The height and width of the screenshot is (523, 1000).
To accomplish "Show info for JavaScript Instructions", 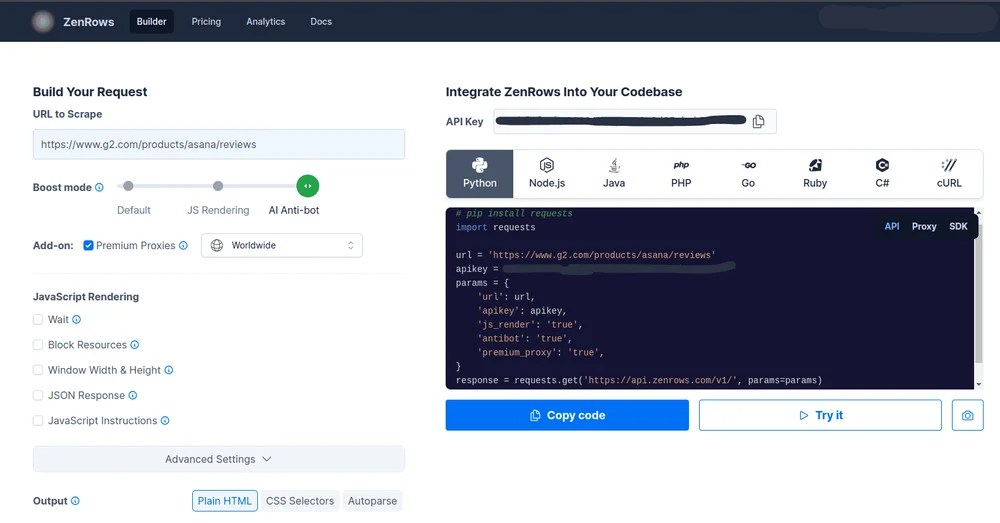I will (165, 421).
